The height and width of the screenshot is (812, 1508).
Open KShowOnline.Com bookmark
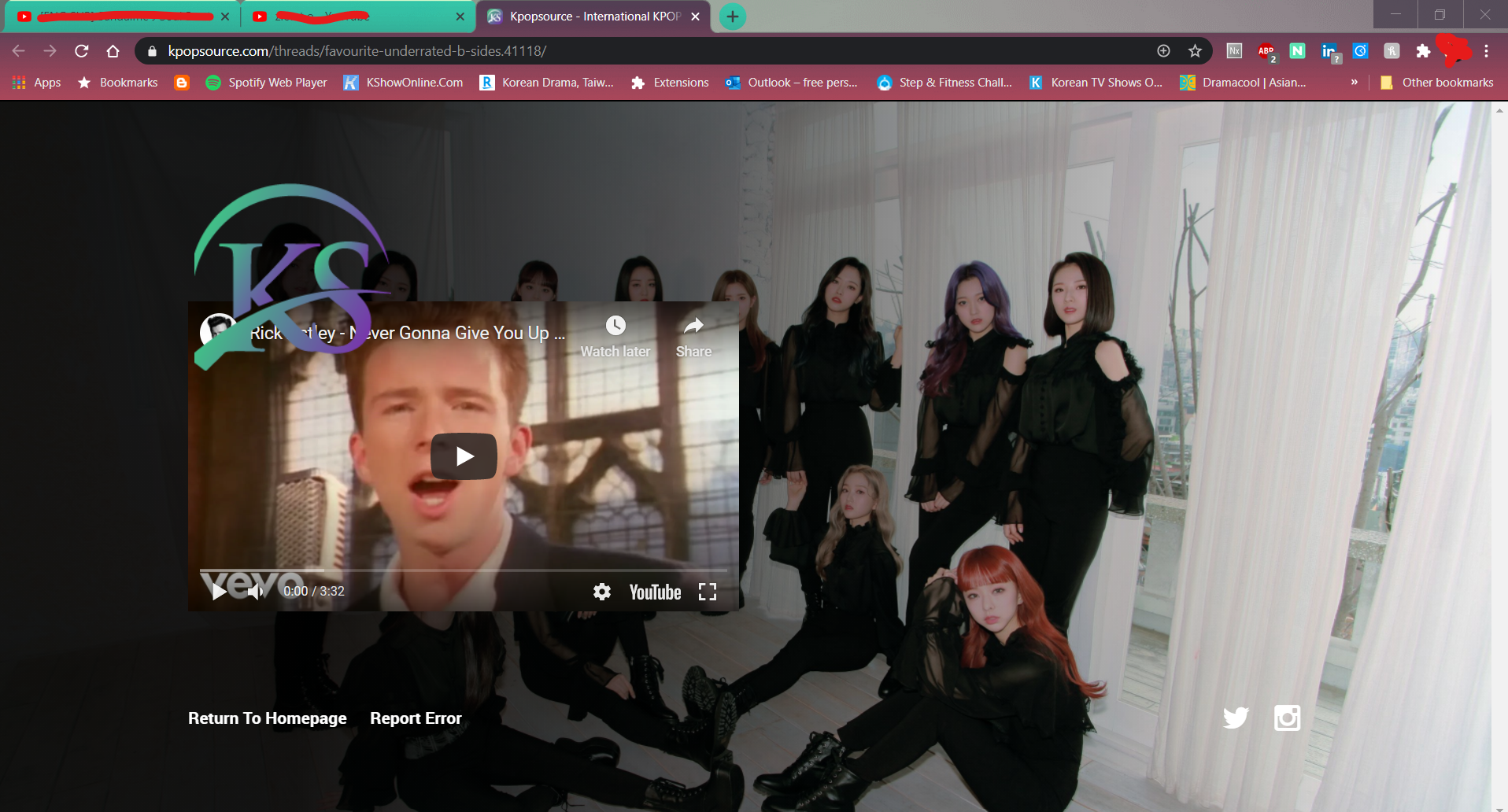click(x=404, y=83)
